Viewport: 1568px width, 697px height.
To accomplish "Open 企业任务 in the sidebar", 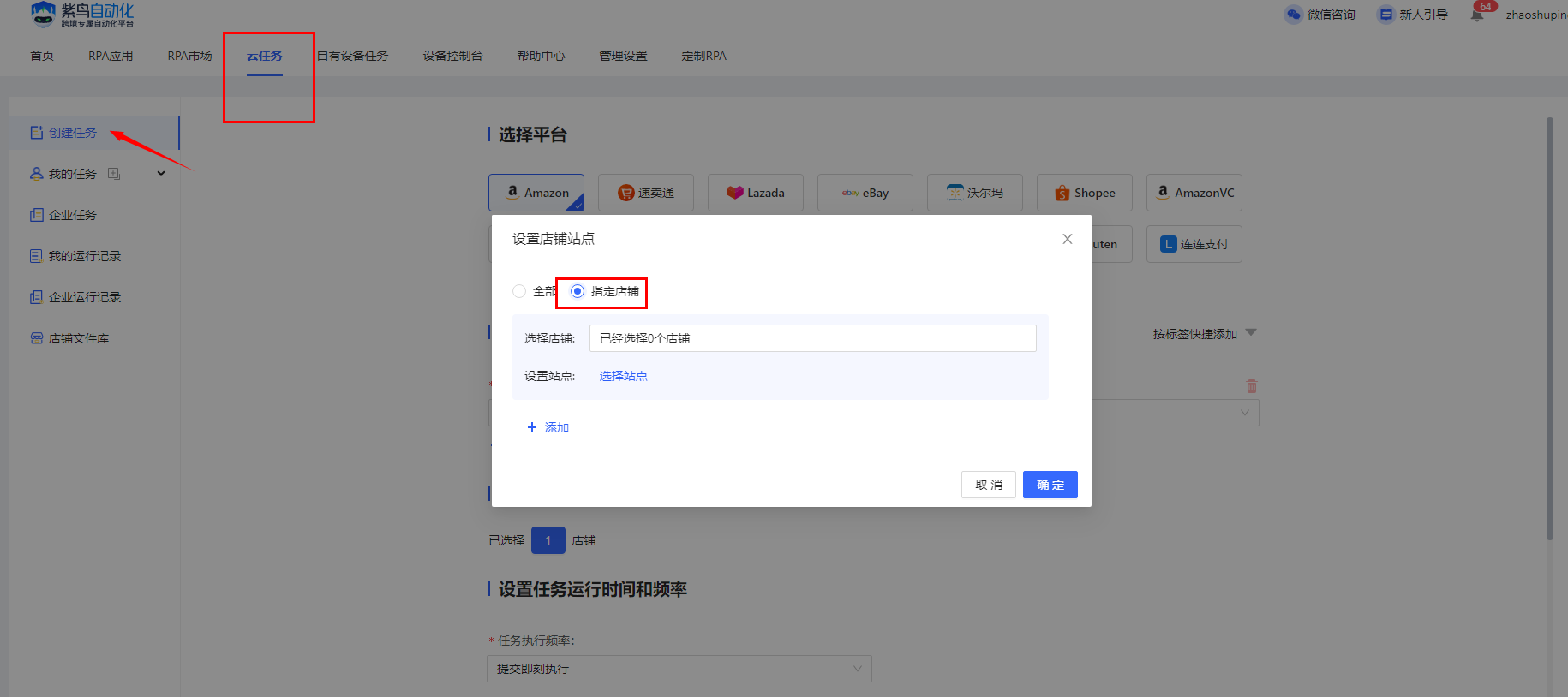I will pyautogui.click(x=73, y=215).
